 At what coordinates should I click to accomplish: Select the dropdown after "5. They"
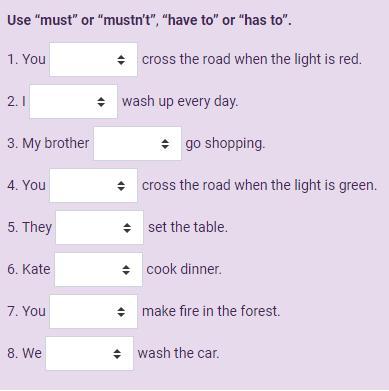pos(99,227)
